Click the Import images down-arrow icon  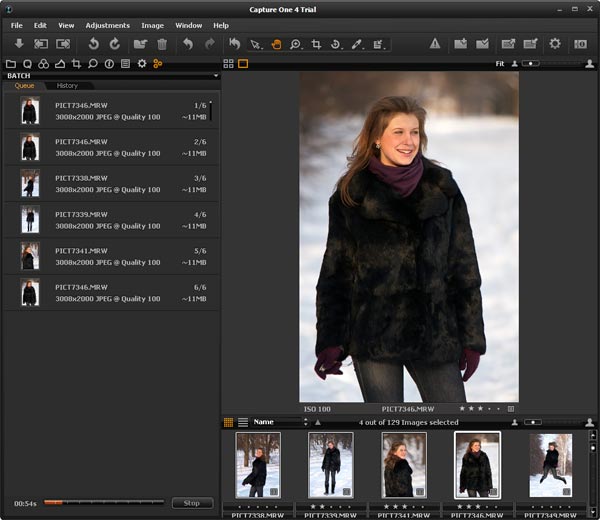click(x=19, y=44)
